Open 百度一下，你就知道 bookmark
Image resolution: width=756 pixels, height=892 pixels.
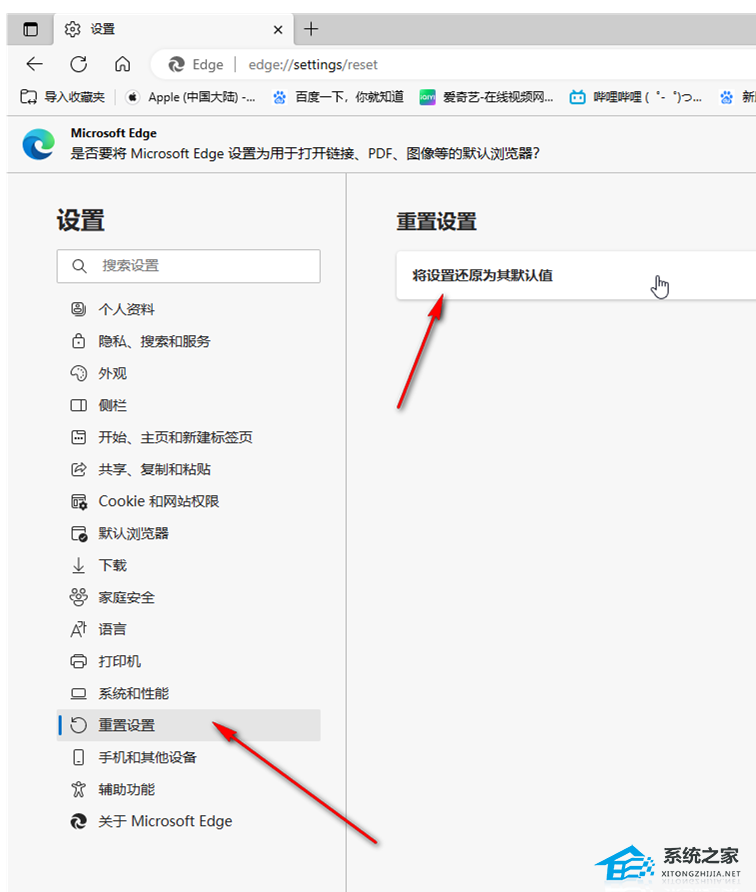pyautogui.click(x=338, y=97)
